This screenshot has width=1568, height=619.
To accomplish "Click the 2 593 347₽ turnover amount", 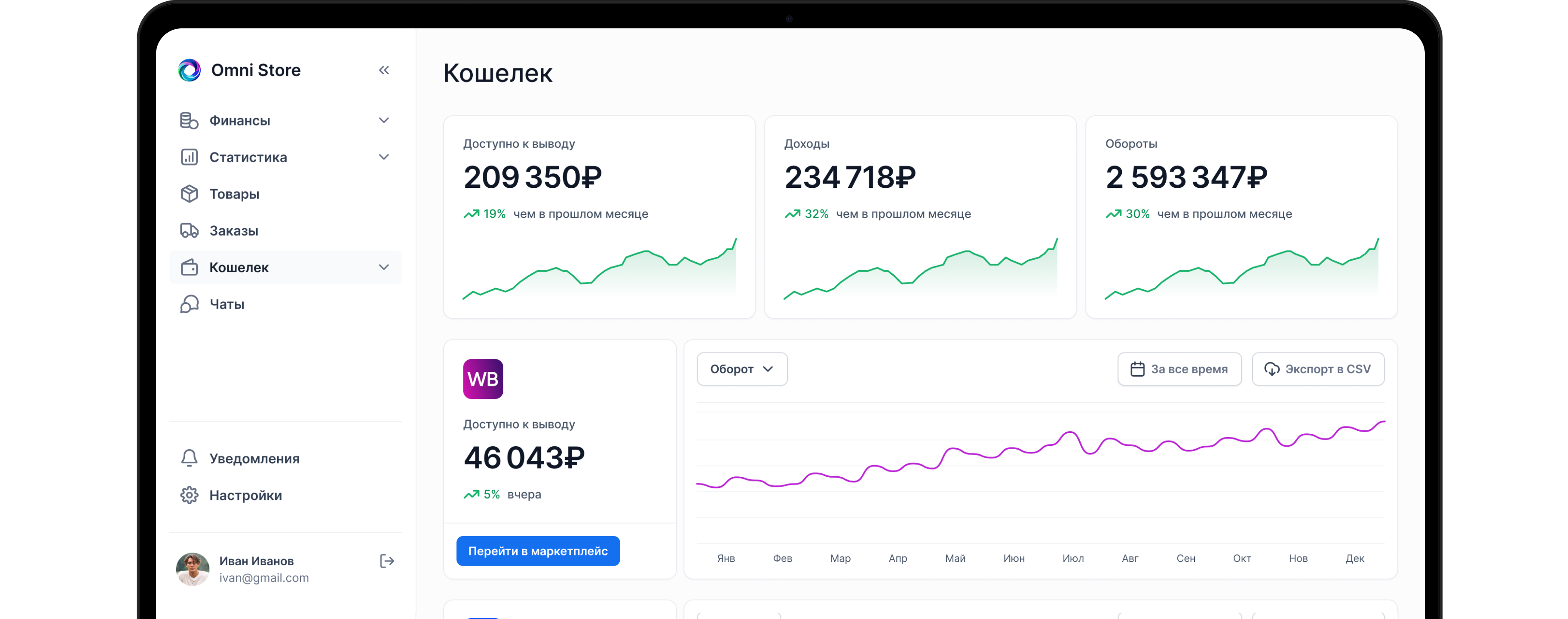I will pos(1186,177).
